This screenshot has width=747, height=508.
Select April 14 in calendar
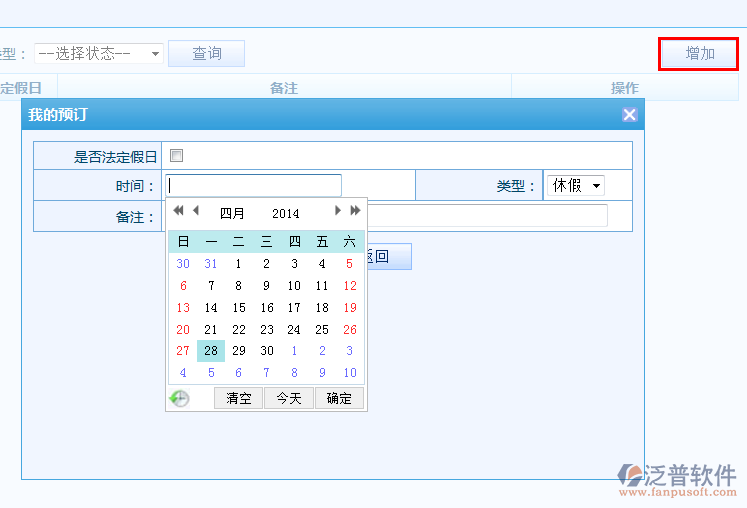(x=211, y=308)
